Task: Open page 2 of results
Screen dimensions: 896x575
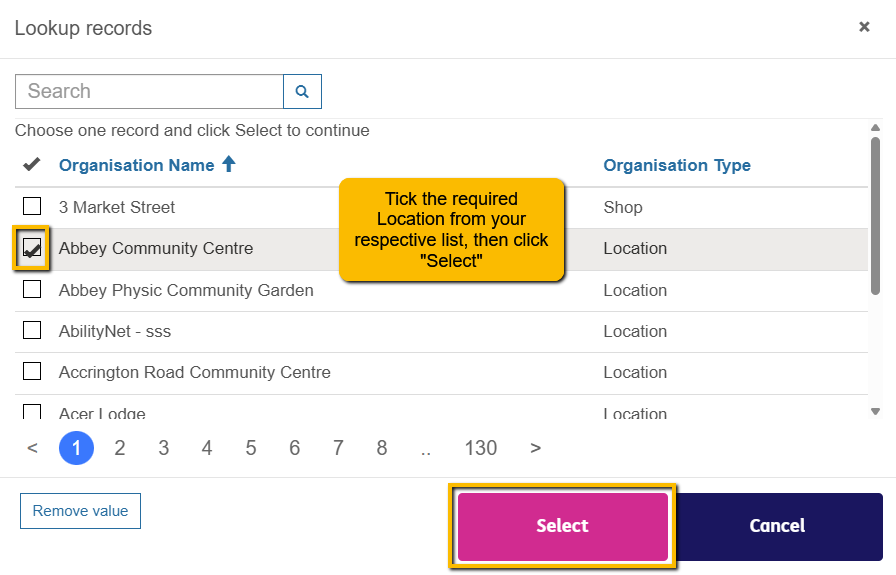Action: [x=120, y=448]
